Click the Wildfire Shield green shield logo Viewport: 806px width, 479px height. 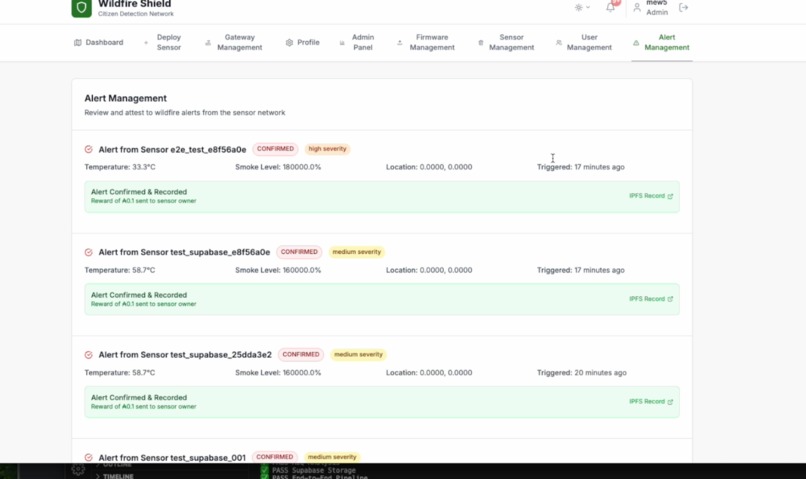(81, 8)
